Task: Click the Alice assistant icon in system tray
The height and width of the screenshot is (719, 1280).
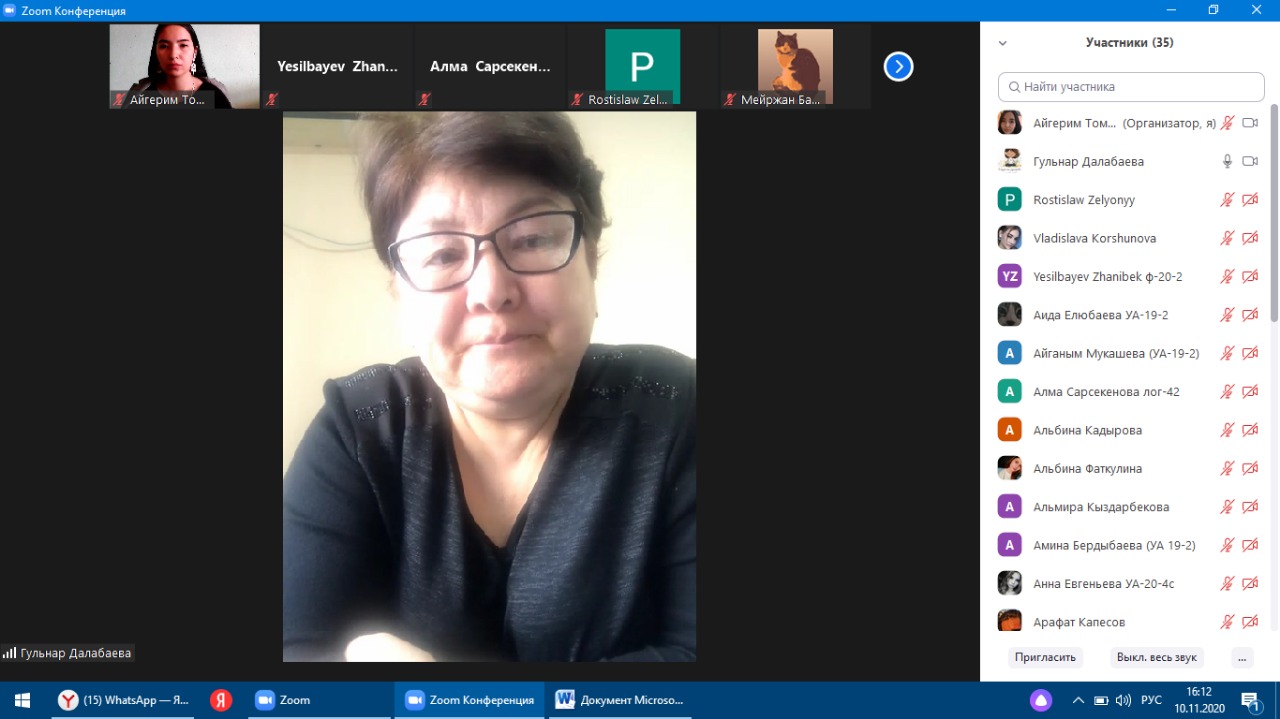Action: (x=1041, y=700)
